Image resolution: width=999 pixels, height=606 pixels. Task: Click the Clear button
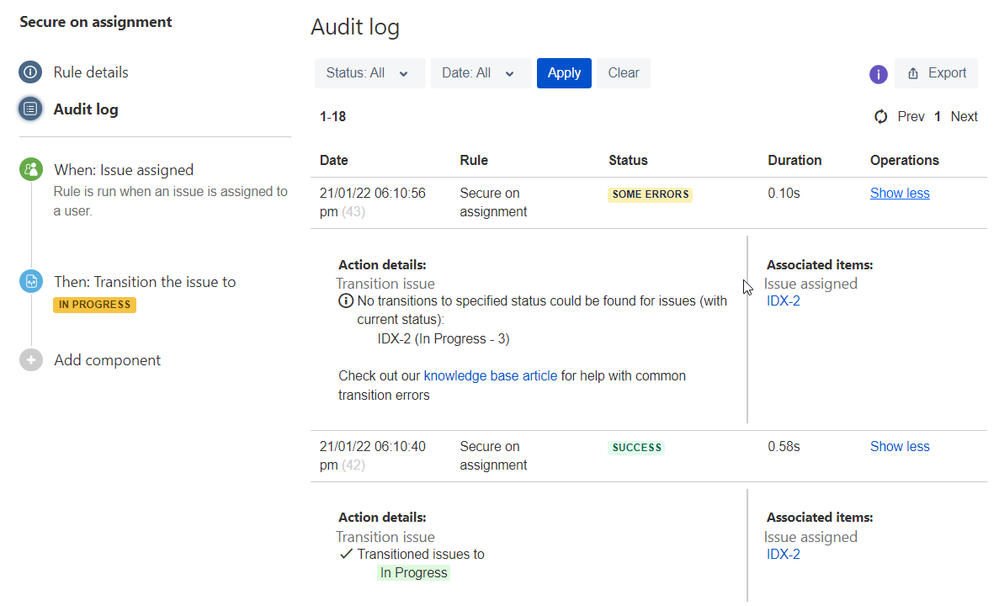623,73
